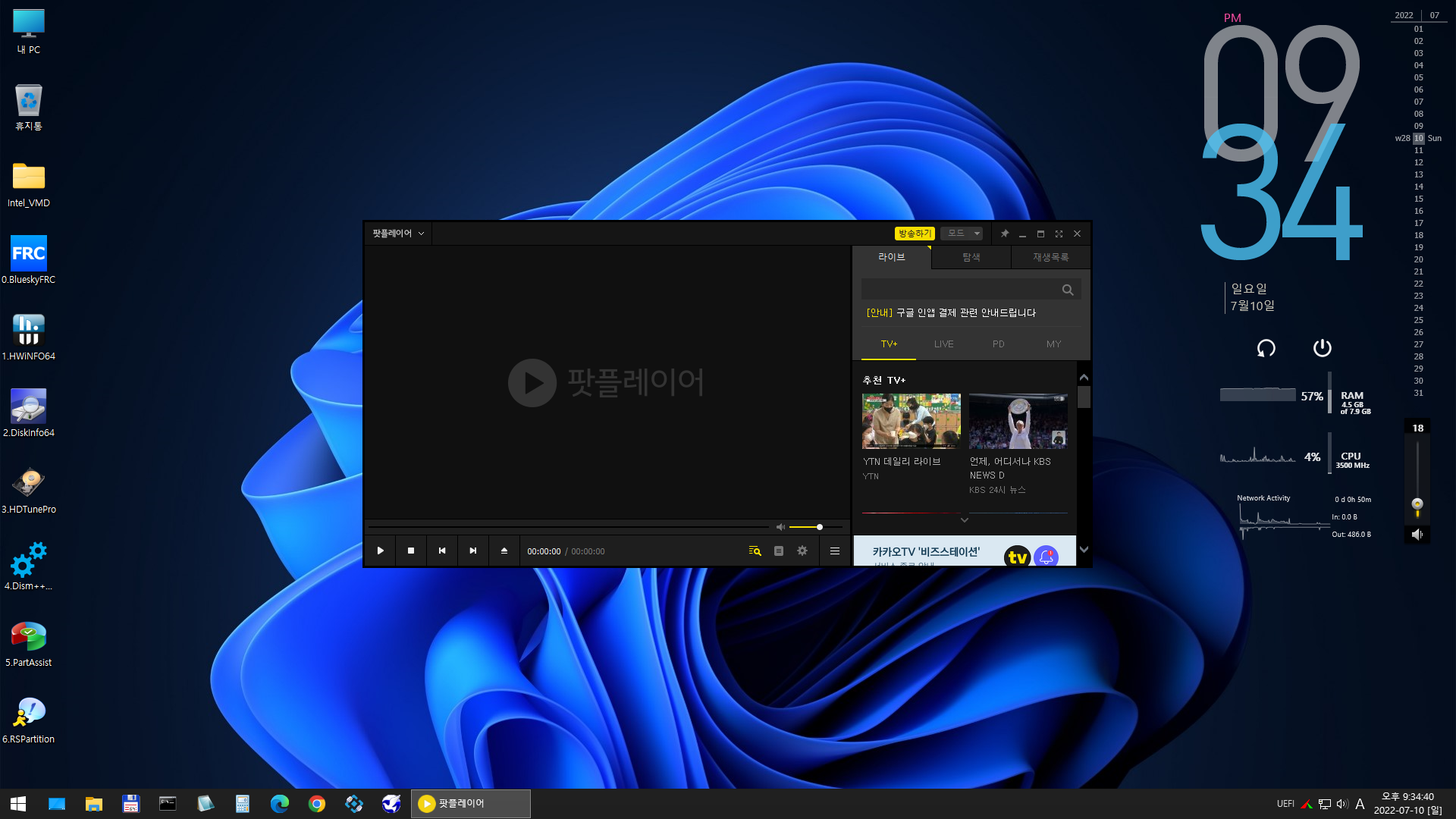Open Google Chrome from taskbar
Viewport: 1456px width, 819px height.
317,804
